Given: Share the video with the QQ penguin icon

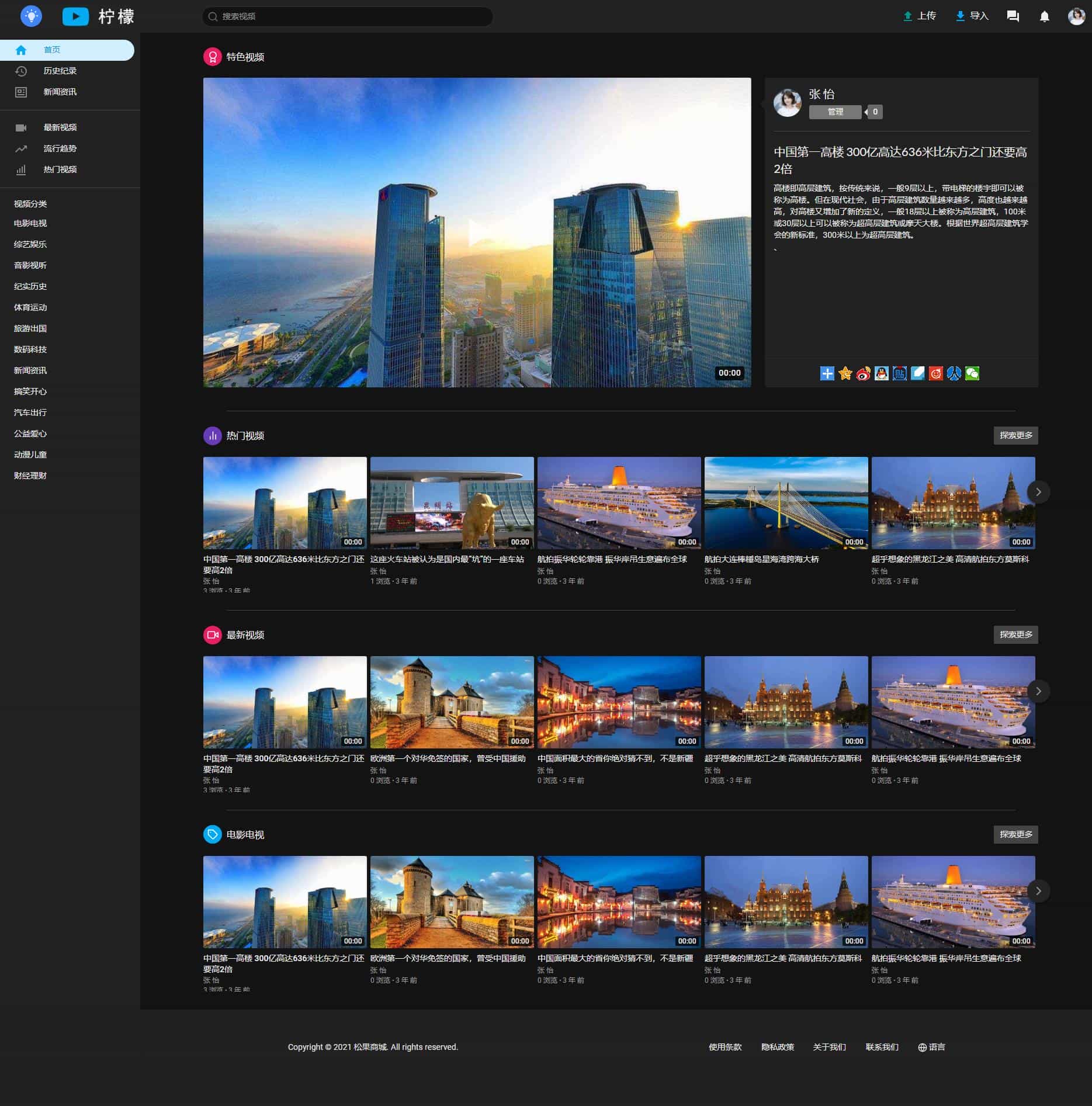Looking at the screenshot, I should 881,373.
